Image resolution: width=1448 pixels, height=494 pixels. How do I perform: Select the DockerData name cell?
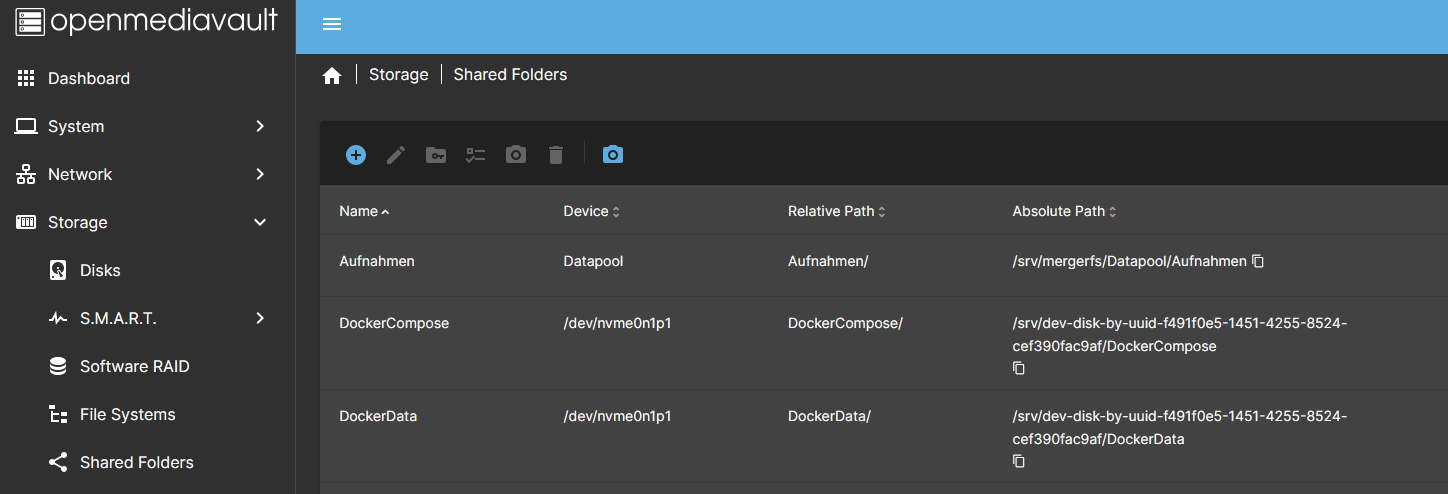[x=378, y=415]
